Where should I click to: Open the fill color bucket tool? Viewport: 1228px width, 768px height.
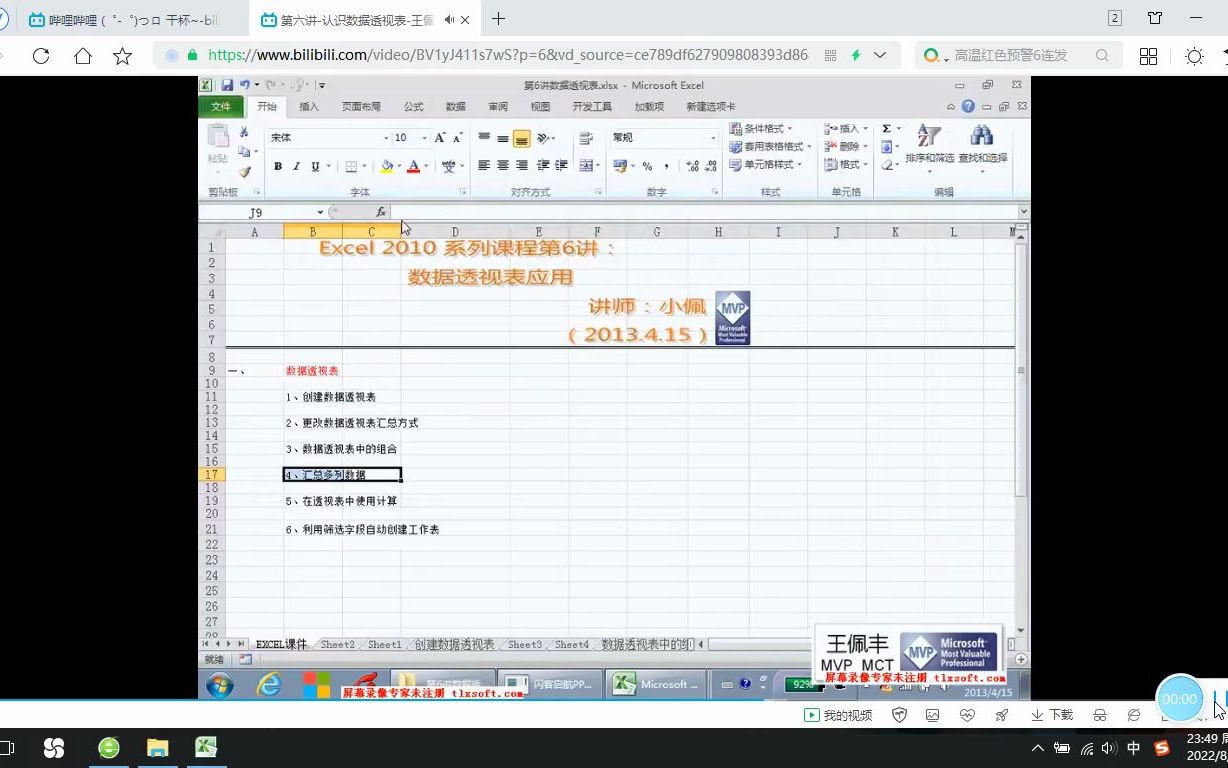[388, 164]
